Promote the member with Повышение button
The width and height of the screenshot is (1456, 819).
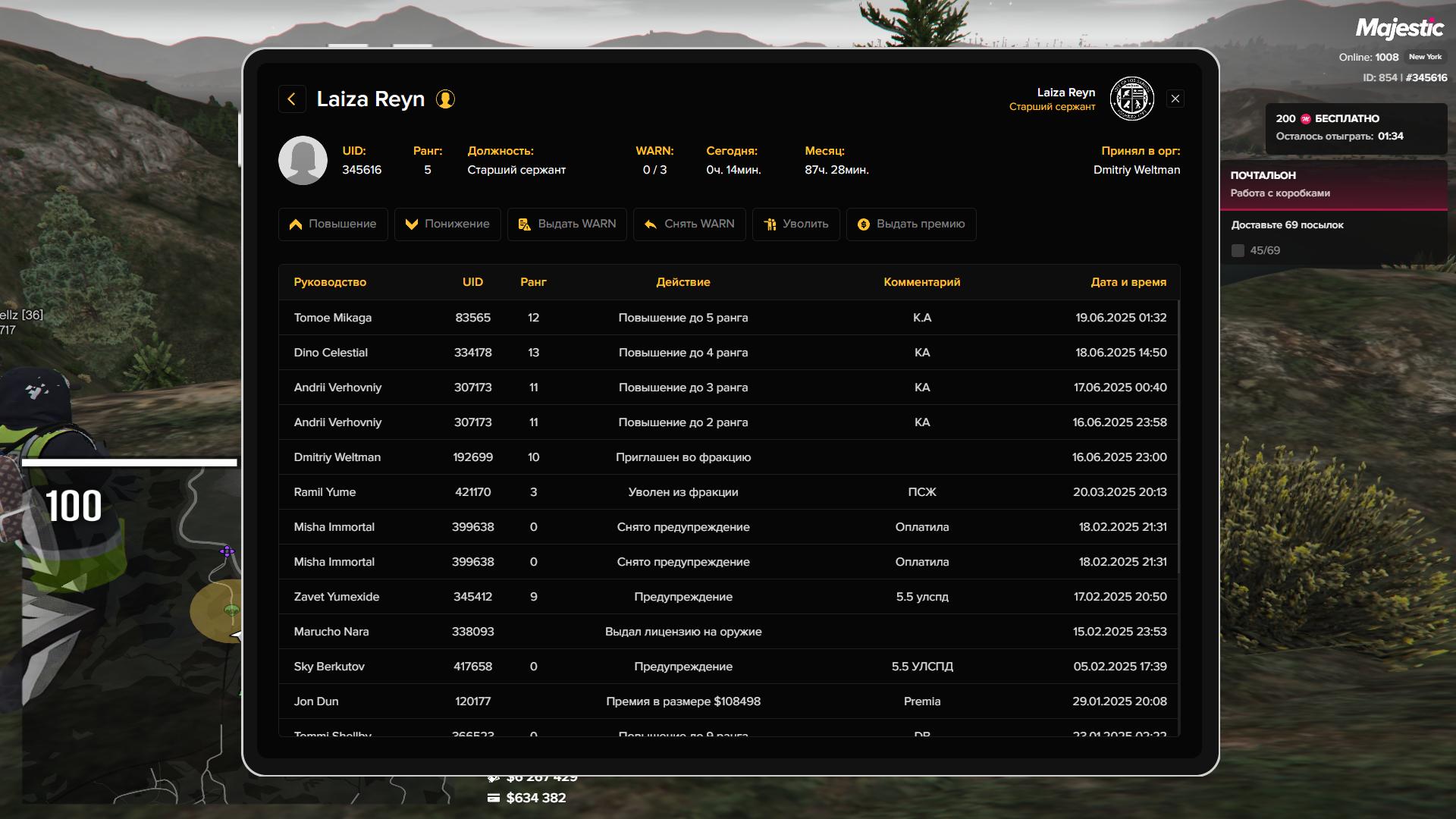coord(333,224)
